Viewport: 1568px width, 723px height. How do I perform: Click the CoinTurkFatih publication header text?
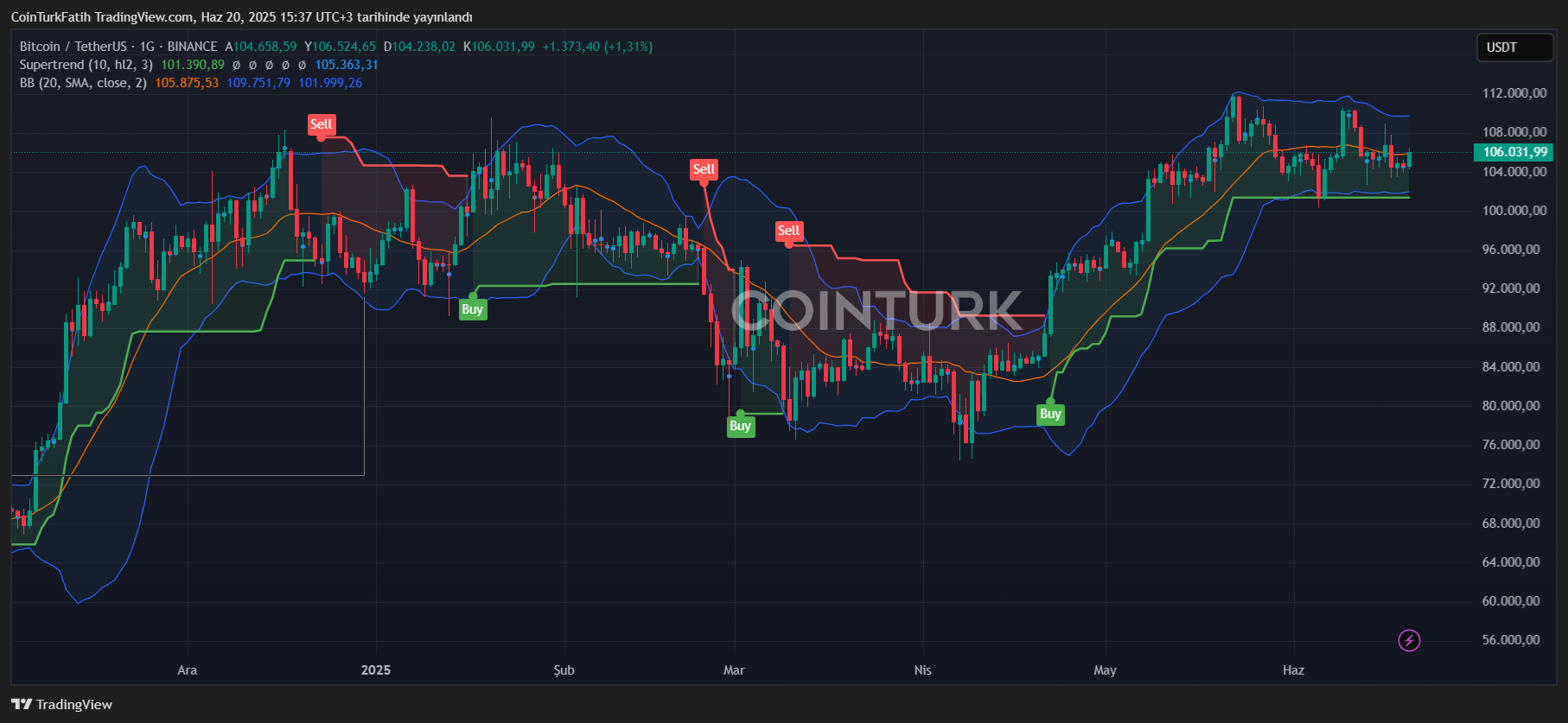pos(241,17)
